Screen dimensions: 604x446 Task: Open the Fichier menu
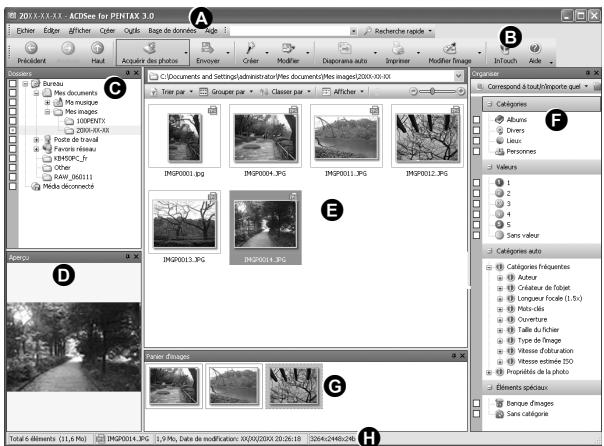point(26,31)
